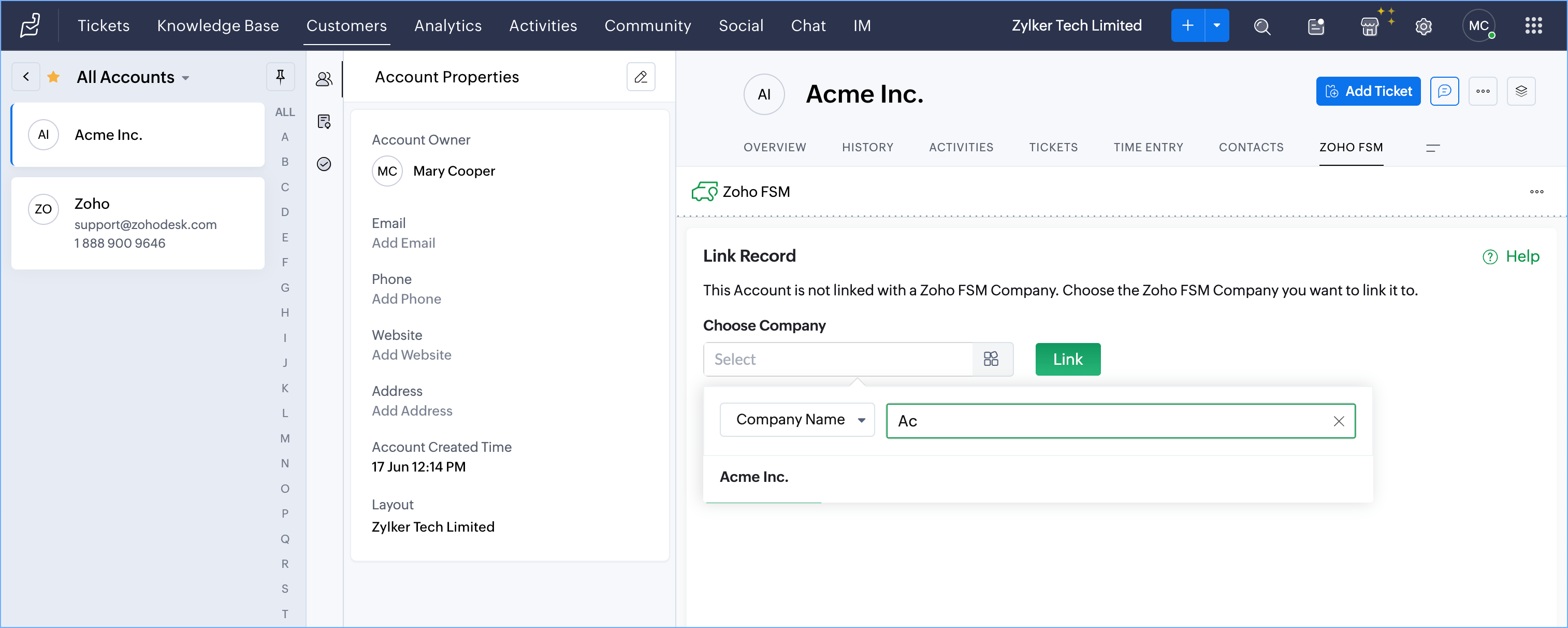This screenshot has width=1568, height=628.
Task: Click the edit pencil icon in Account Properties
Action: pyautogui.click(x=641, y=77)
